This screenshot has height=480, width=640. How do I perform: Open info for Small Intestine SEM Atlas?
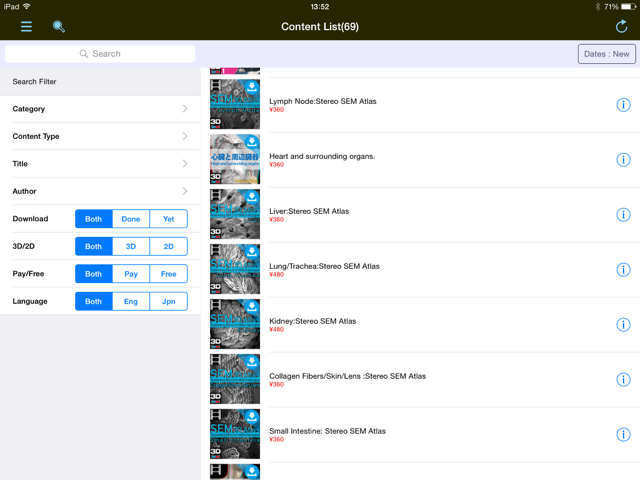click(623, 435)
